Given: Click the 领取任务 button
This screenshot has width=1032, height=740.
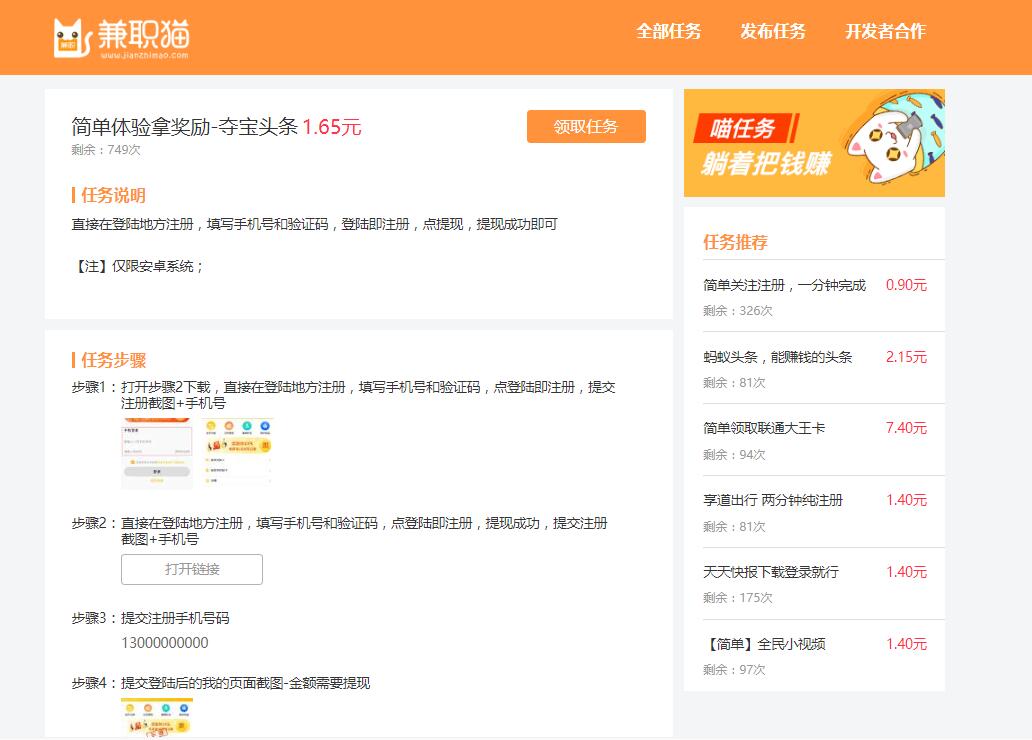Looking at the screenshot, I should [x=586, y=126].
